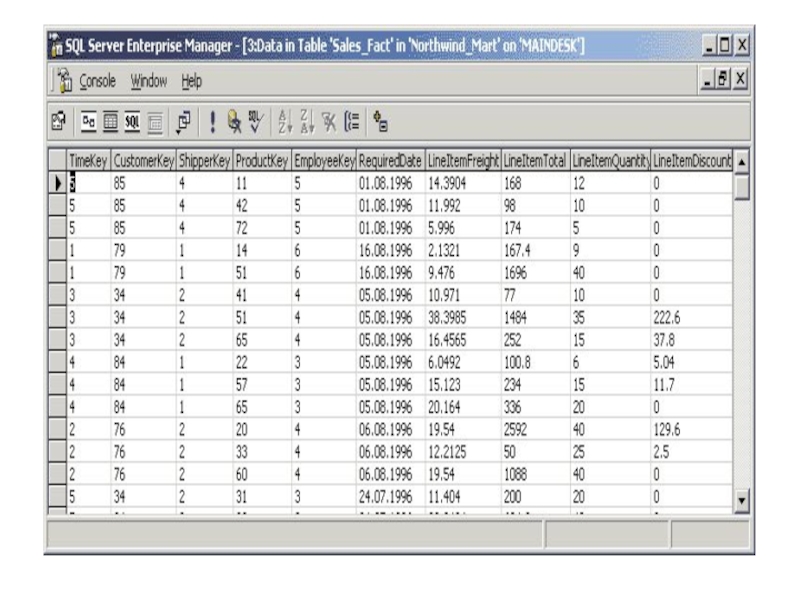Click the Group By icon
The height and width of the screenshot is (600, 800).
352,121
